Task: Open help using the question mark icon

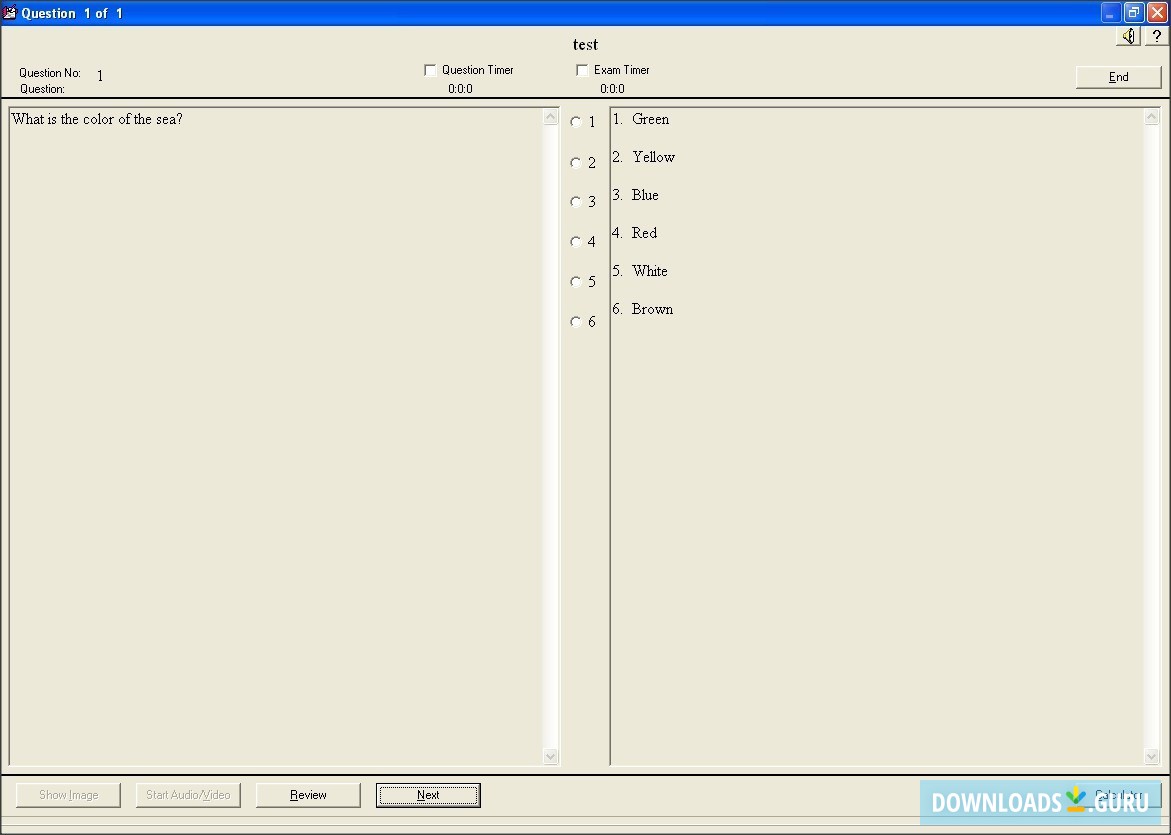Action: point(1157,35)
